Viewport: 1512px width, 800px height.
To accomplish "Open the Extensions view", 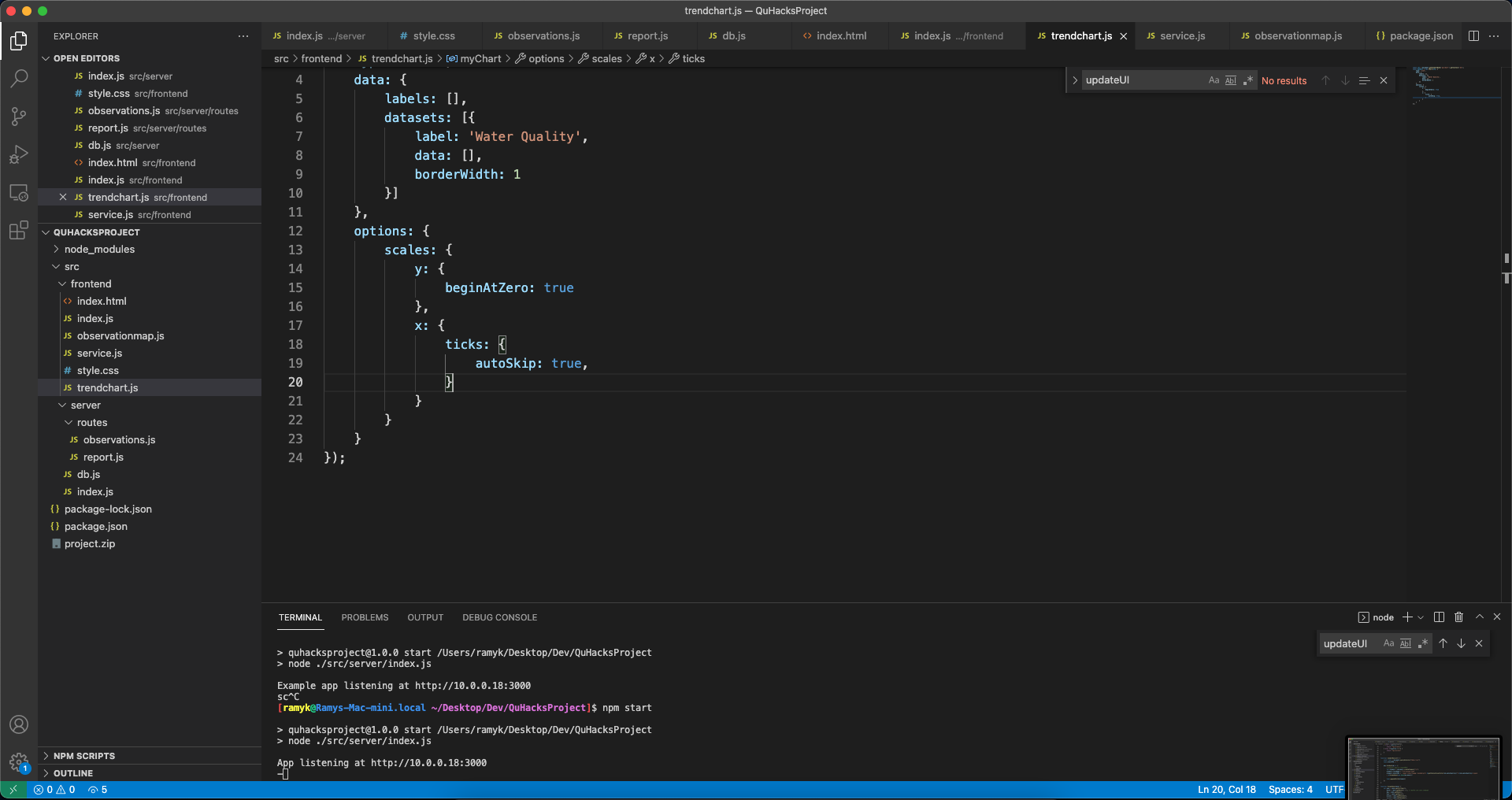I will tap(19, 231).
